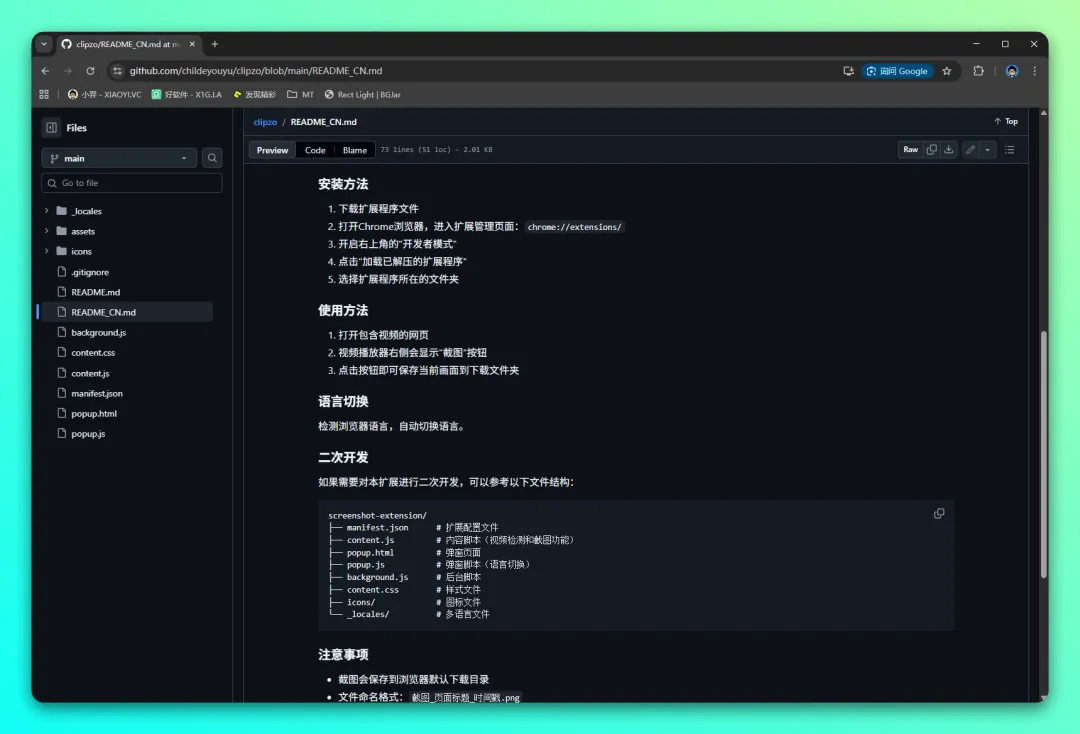Open the X1G.LA bookmark
Viewport: 1080px width, 734px height.
[187, 94]
